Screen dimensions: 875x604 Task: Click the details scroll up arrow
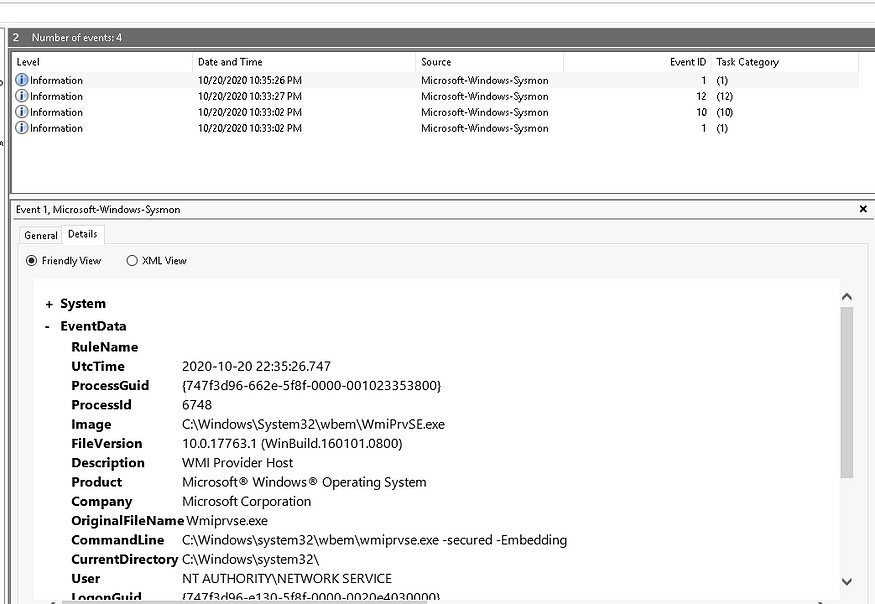(x=847, y=296)
